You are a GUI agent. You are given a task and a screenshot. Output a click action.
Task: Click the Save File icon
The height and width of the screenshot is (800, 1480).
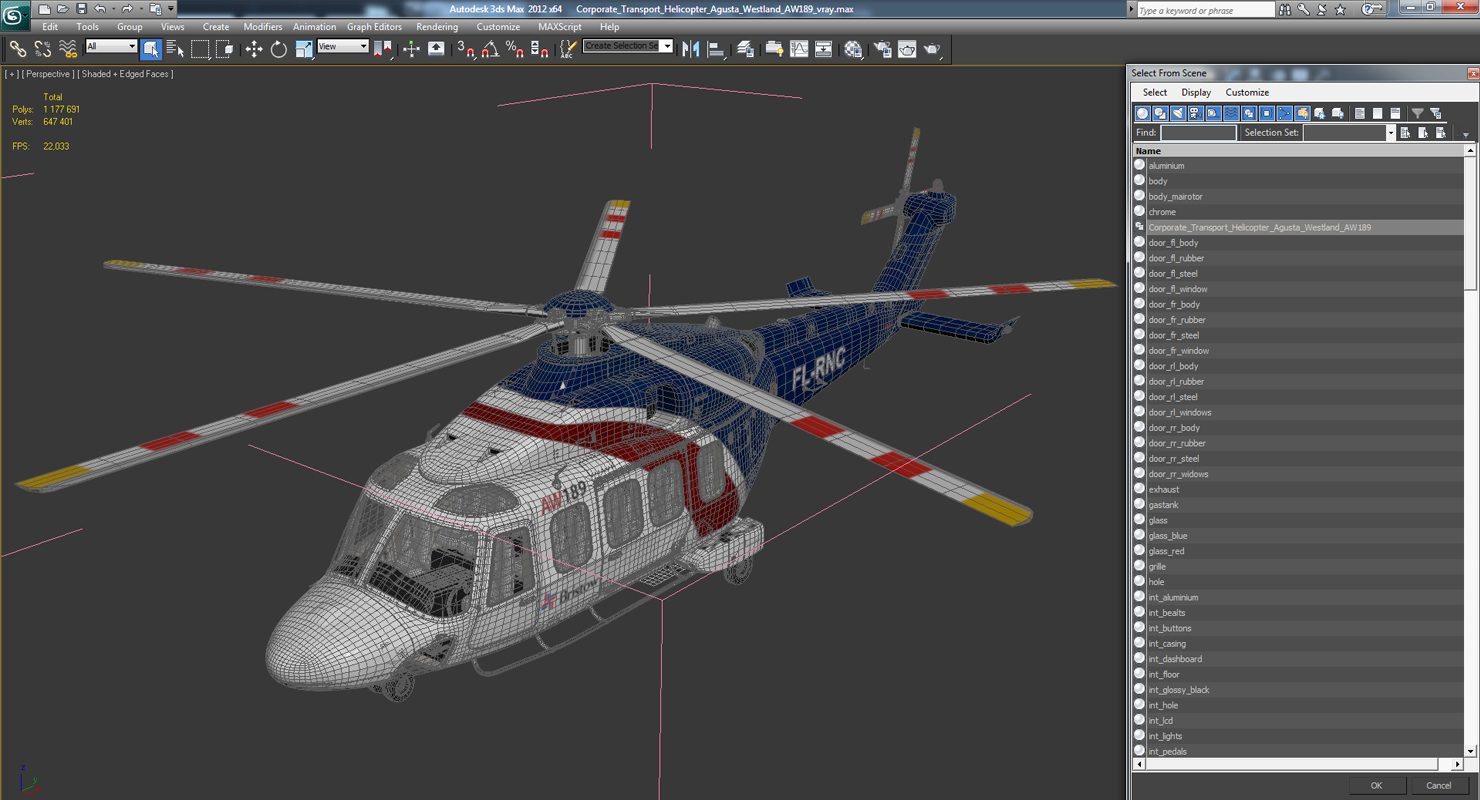coord(81,9)
